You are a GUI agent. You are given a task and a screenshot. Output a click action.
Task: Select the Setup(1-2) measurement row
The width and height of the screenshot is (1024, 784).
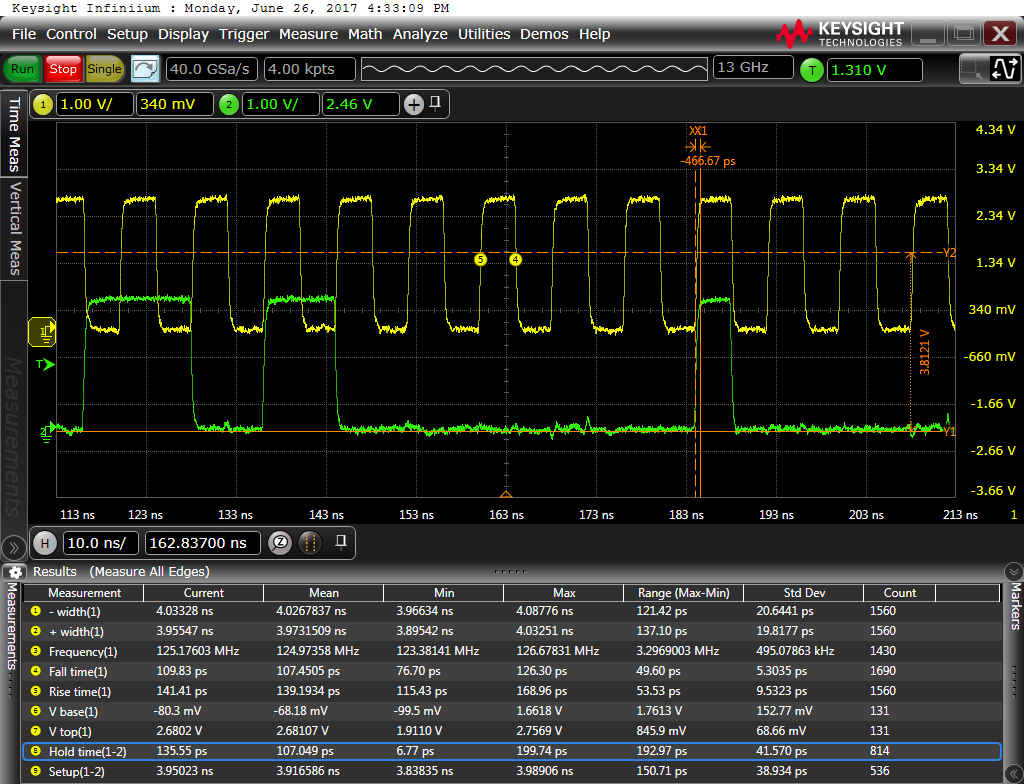[x=512, y=772]
